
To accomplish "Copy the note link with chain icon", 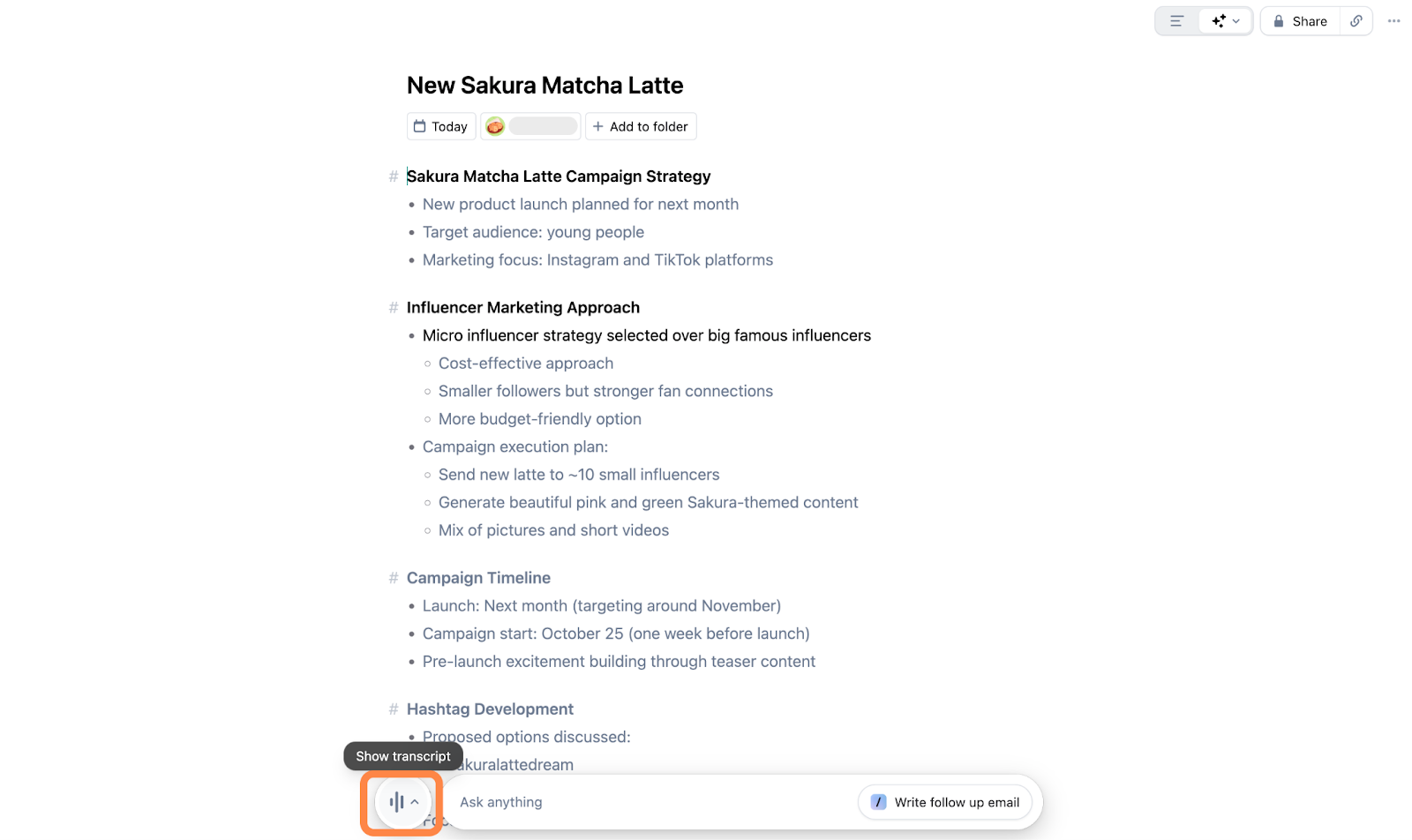I will [x=1356, y=21].
